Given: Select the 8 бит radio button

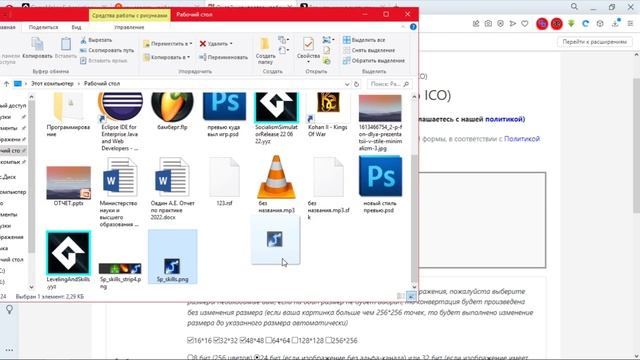Looking at the screenshot, I should point(190,358).
